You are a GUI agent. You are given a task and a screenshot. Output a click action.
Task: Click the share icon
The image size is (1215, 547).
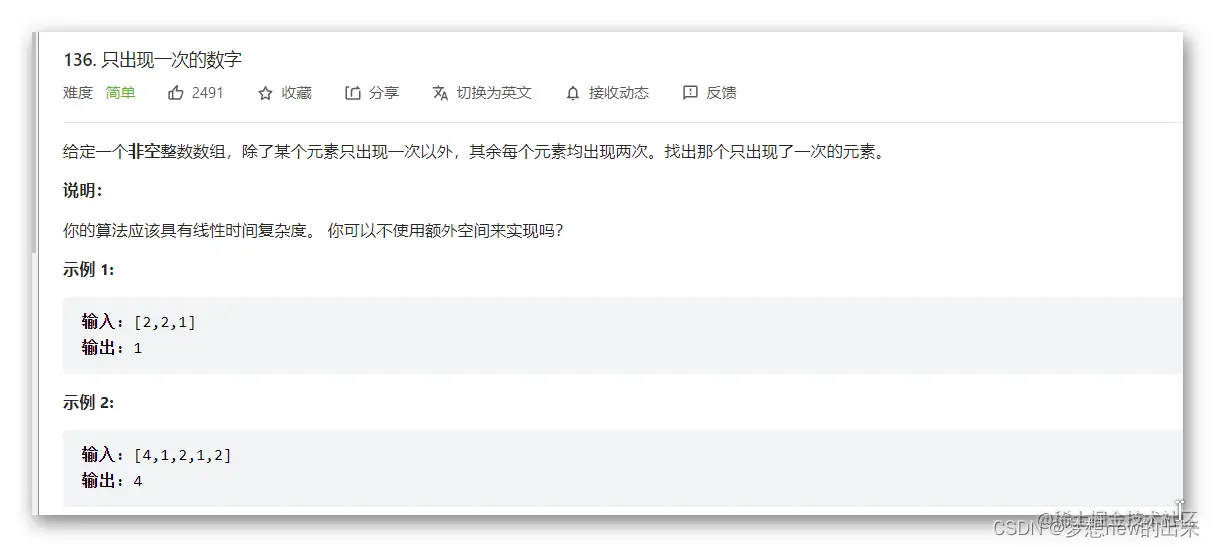coord(352,93)
